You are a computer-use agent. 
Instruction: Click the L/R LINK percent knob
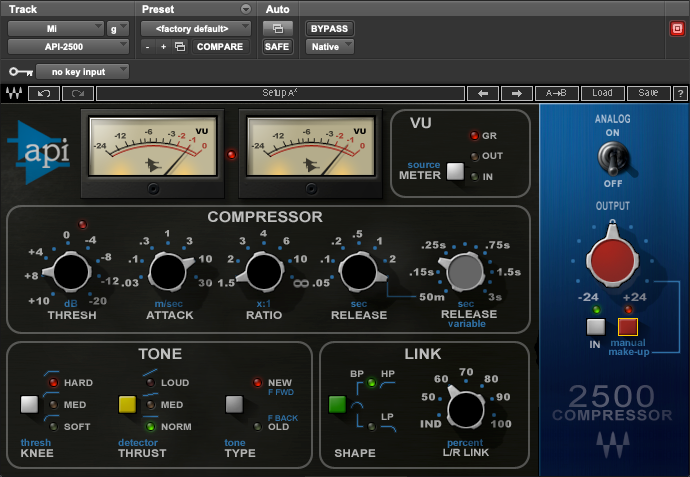pyautogui.click(x=465, y=409)
